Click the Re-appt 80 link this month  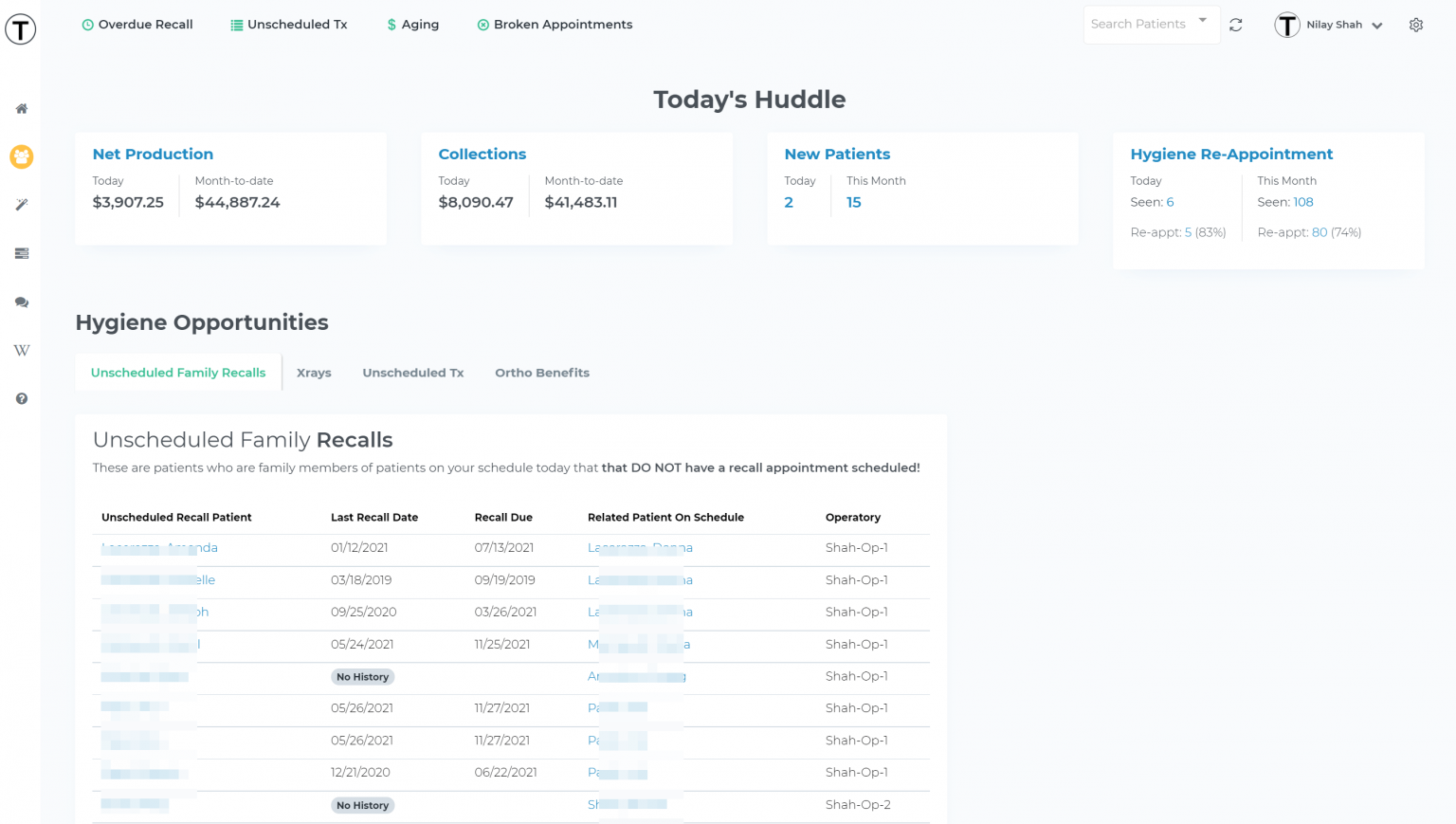[1319, 231]
